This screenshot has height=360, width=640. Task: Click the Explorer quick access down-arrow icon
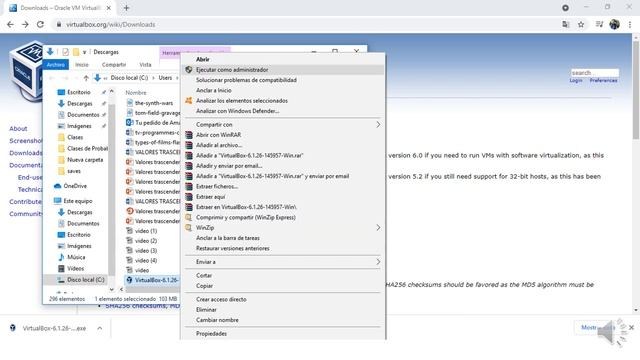pyautogui.click(x=50, y=52)
